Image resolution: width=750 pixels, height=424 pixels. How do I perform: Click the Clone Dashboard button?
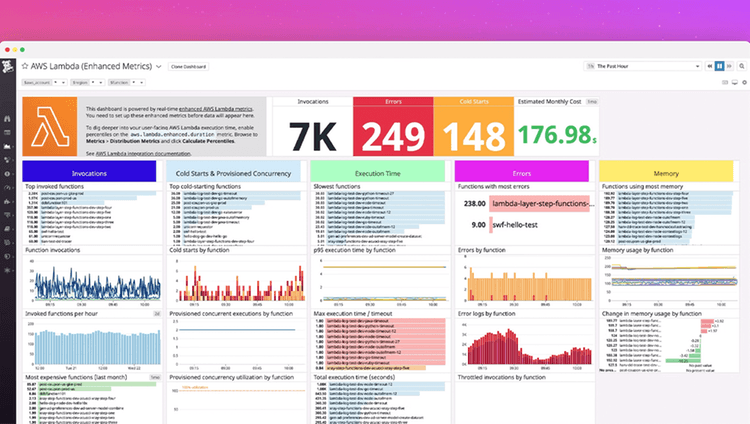pyautogui.click(x=188, y=67)
